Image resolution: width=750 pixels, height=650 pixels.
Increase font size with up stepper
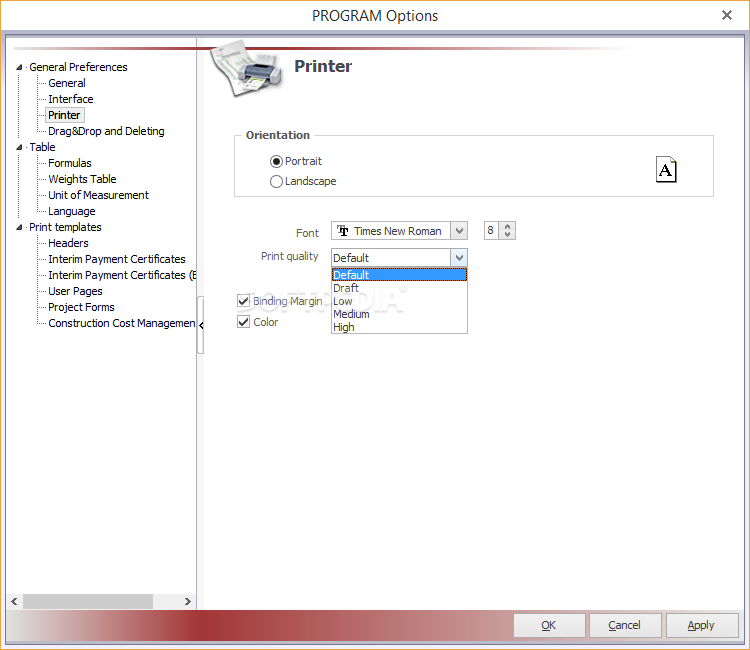tap(507, 226)
